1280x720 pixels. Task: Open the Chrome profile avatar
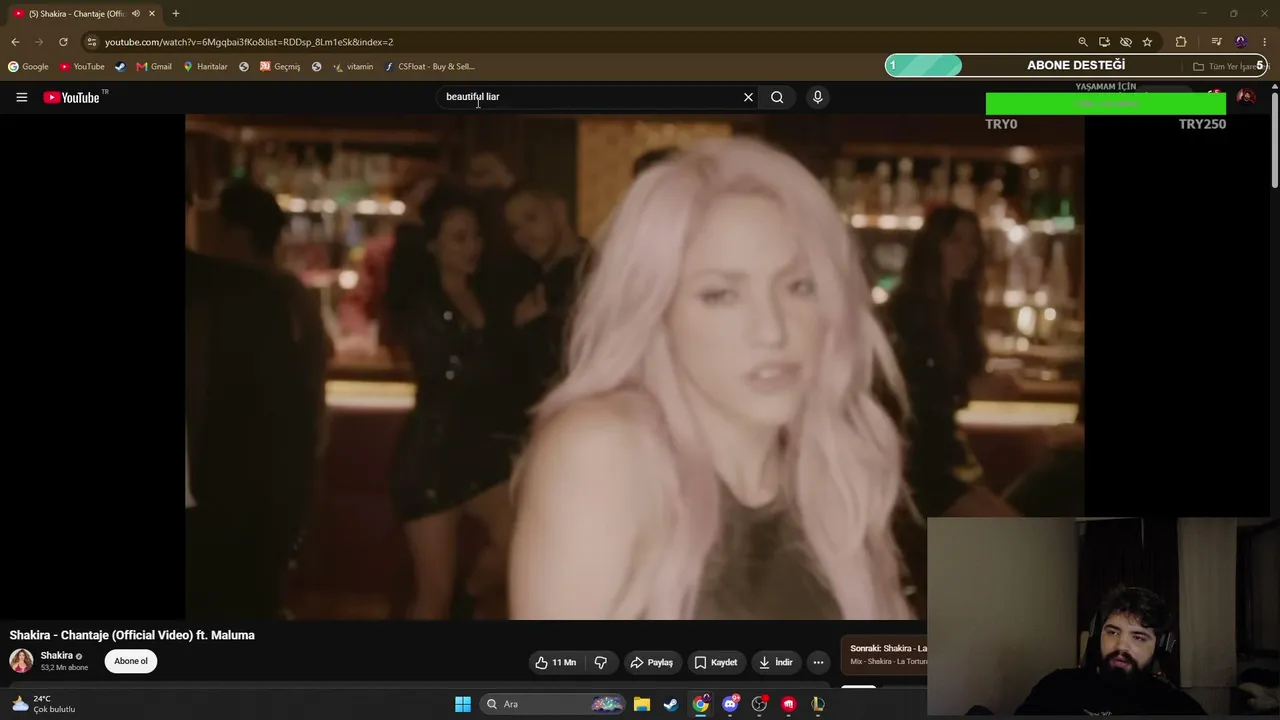[1241, 42]
